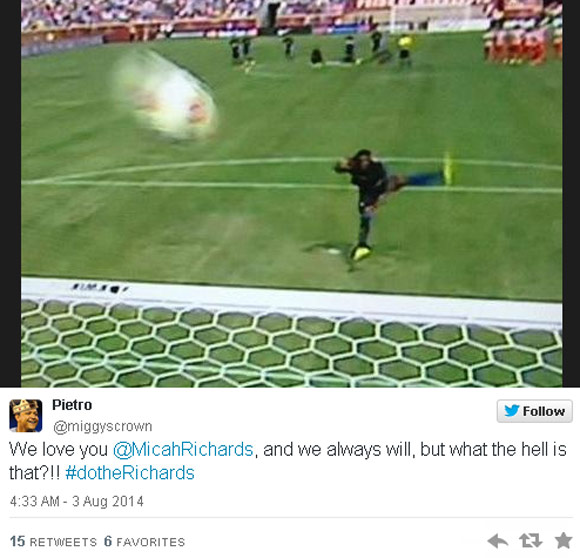The height and width of the screenshot is (558, 580).
Task: Favorite the tweet with the star icon
Action: point(563,540)
